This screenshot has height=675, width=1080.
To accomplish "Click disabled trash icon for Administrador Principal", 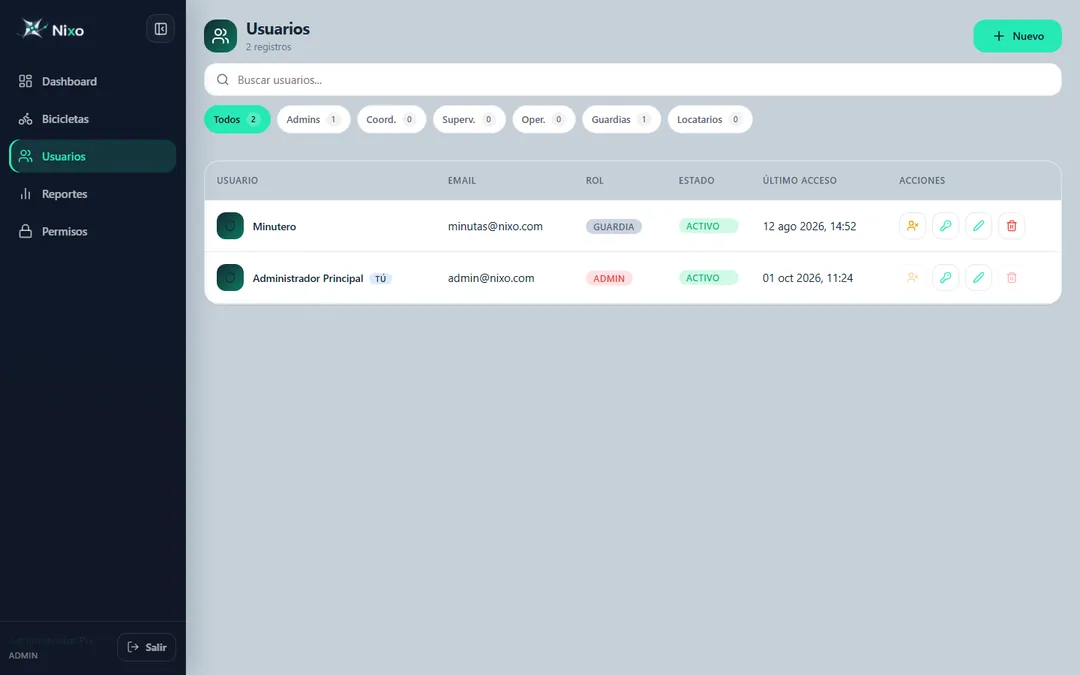I will pos(1012,278).
